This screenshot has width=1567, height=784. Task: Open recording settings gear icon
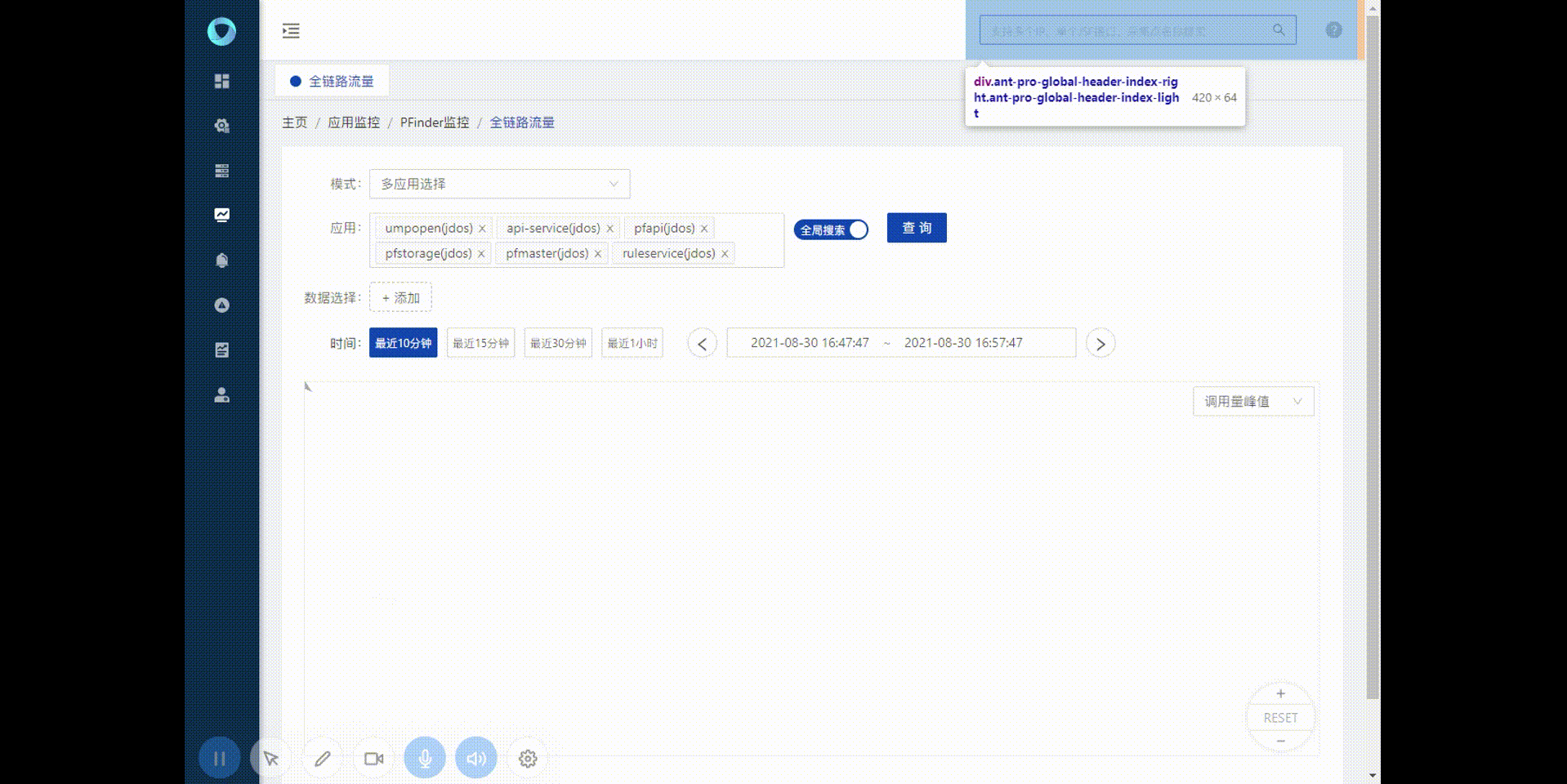click(528, 759)
